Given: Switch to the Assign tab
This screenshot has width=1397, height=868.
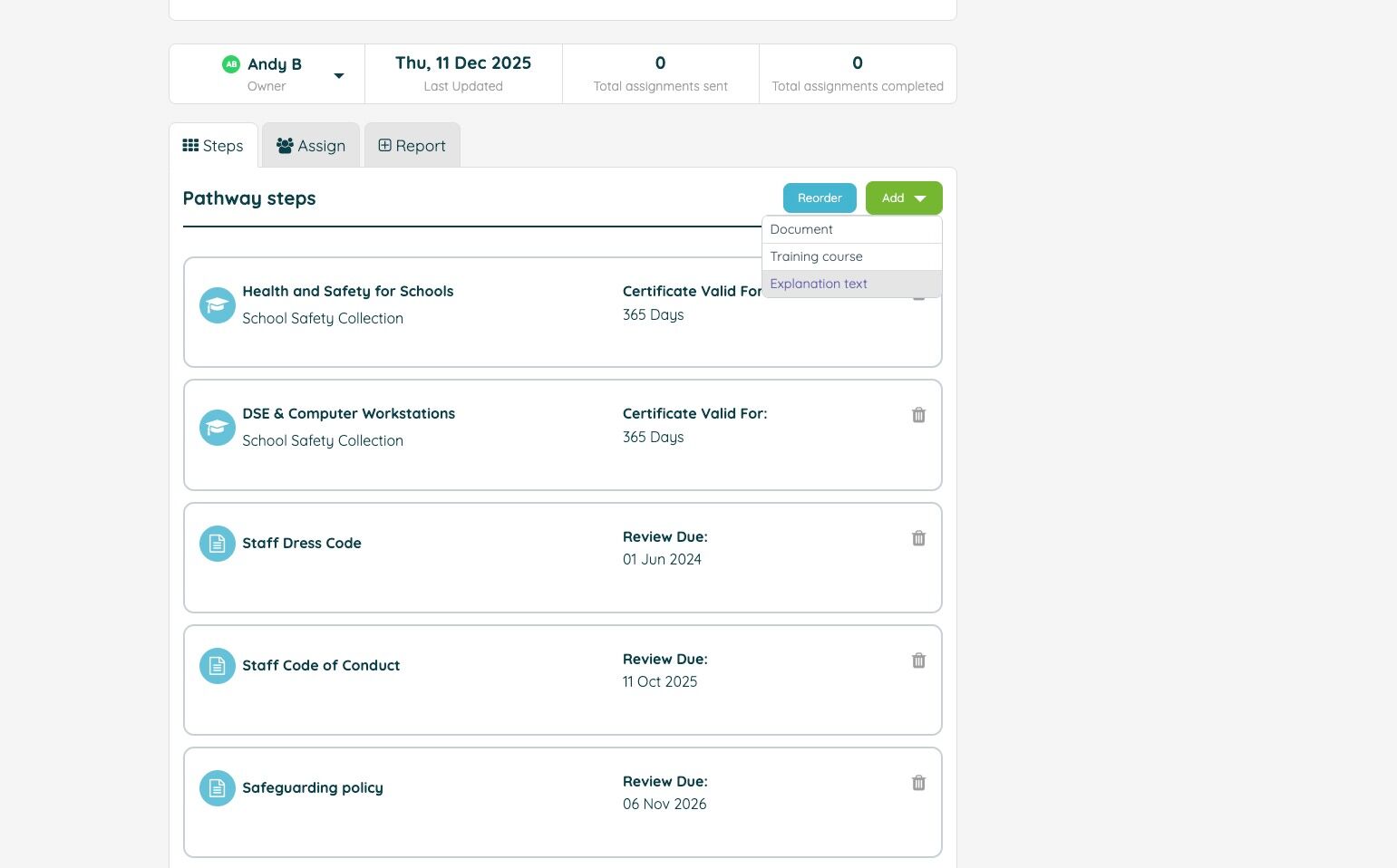Looking at the screenshot, I should click(x=311, y=146).
